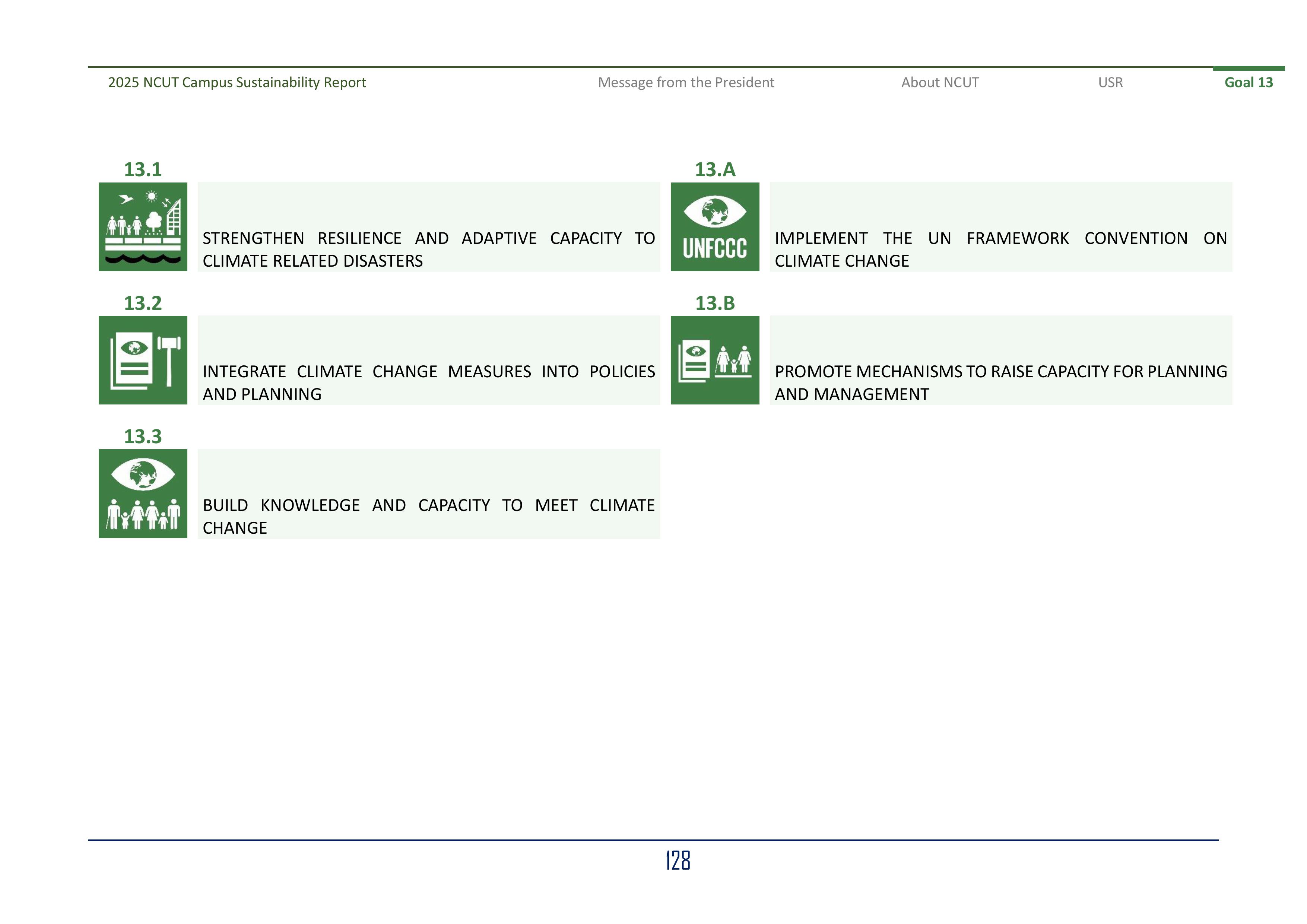Open the Goal 13 section tab

coord(1249,82)
